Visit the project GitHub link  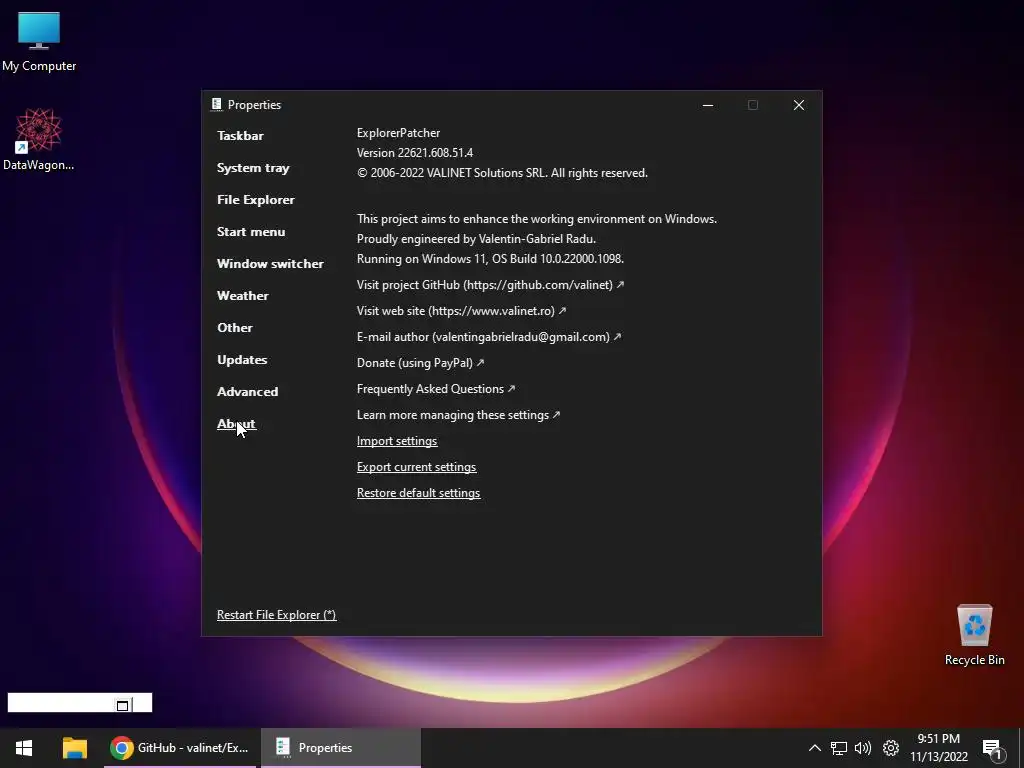click(x=490, y=285)
